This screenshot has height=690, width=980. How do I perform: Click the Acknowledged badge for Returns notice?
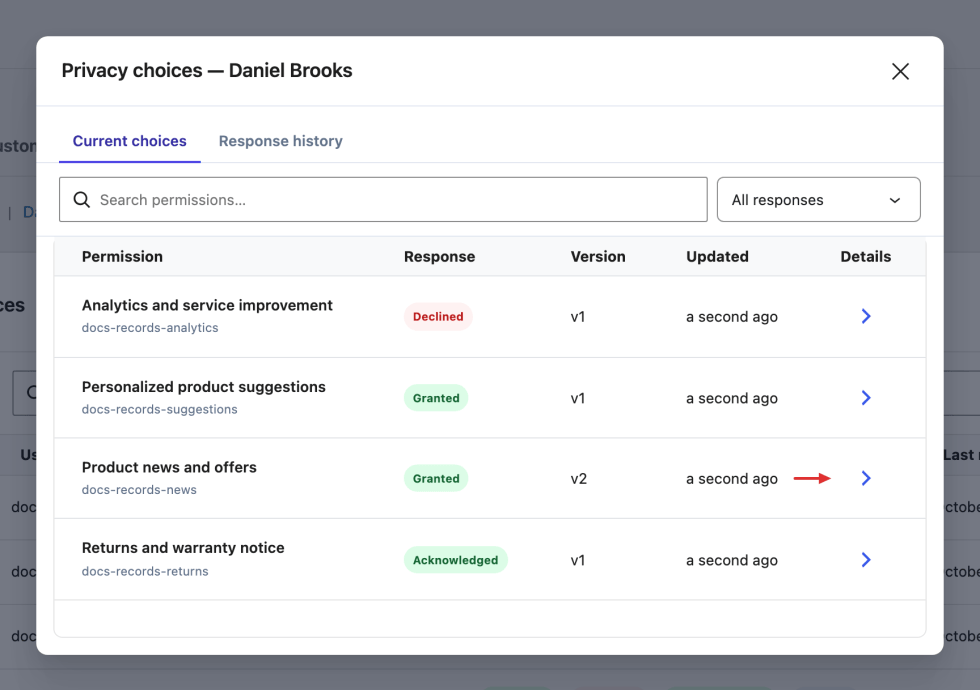(456, 560)
